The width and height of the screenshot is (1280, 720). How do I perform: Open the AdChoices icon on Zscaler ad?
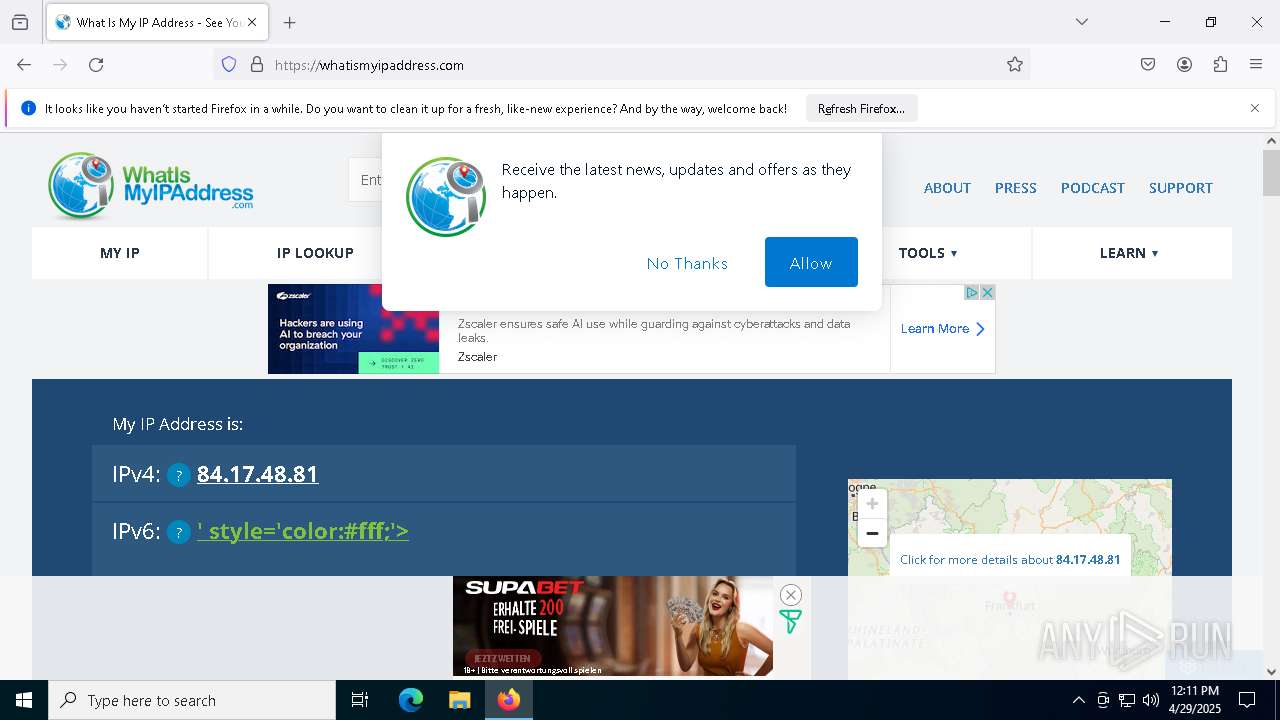coord(971,292)
